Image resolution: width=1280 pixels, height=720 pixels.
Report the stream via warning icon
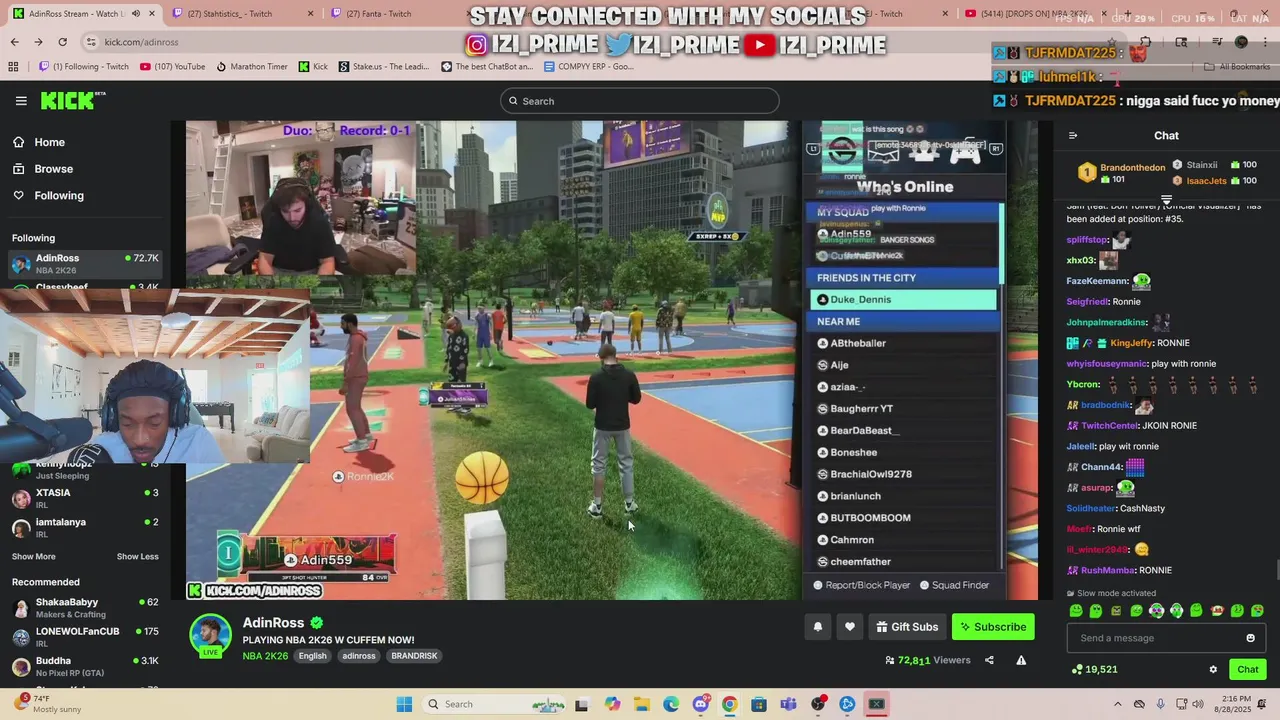[x=1021, y=660]
